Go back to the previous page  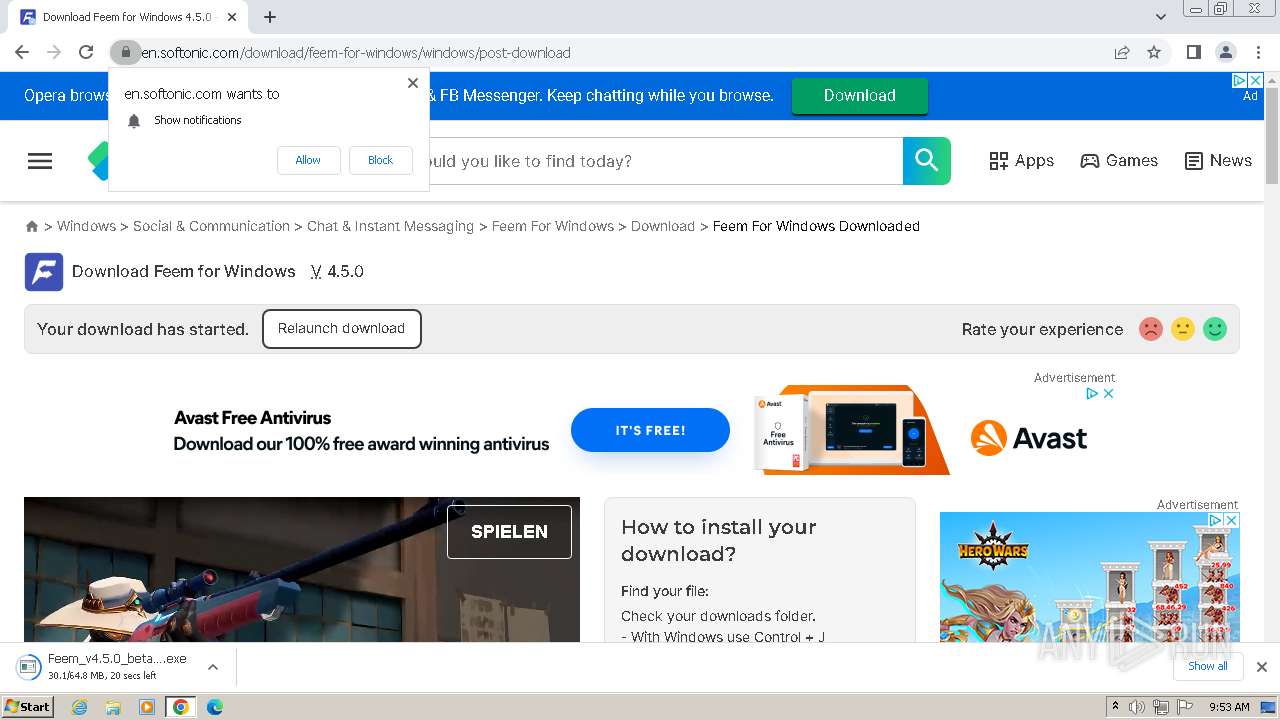point(22,52)
